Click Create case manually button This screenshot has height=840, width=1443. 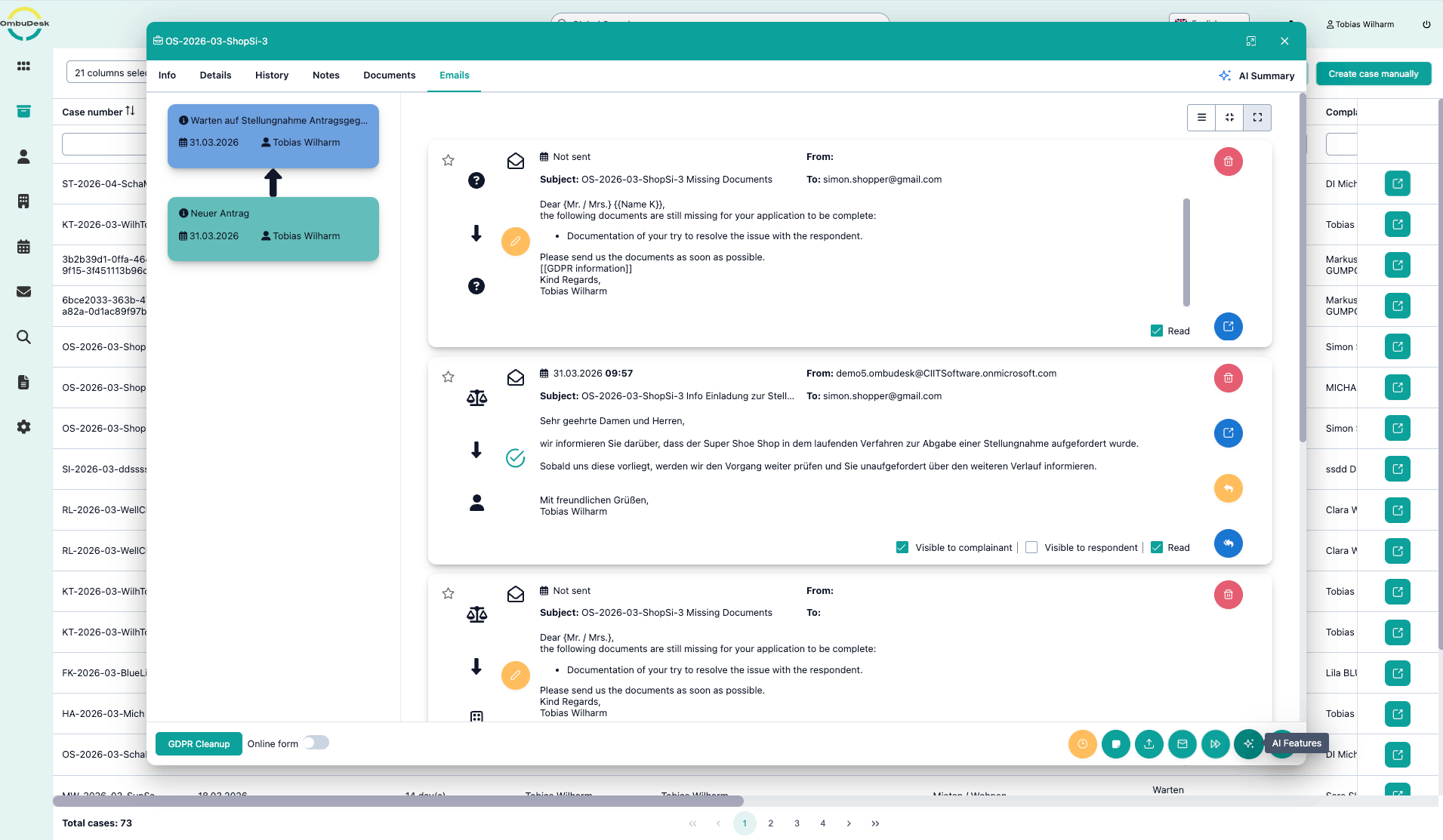1373,73
